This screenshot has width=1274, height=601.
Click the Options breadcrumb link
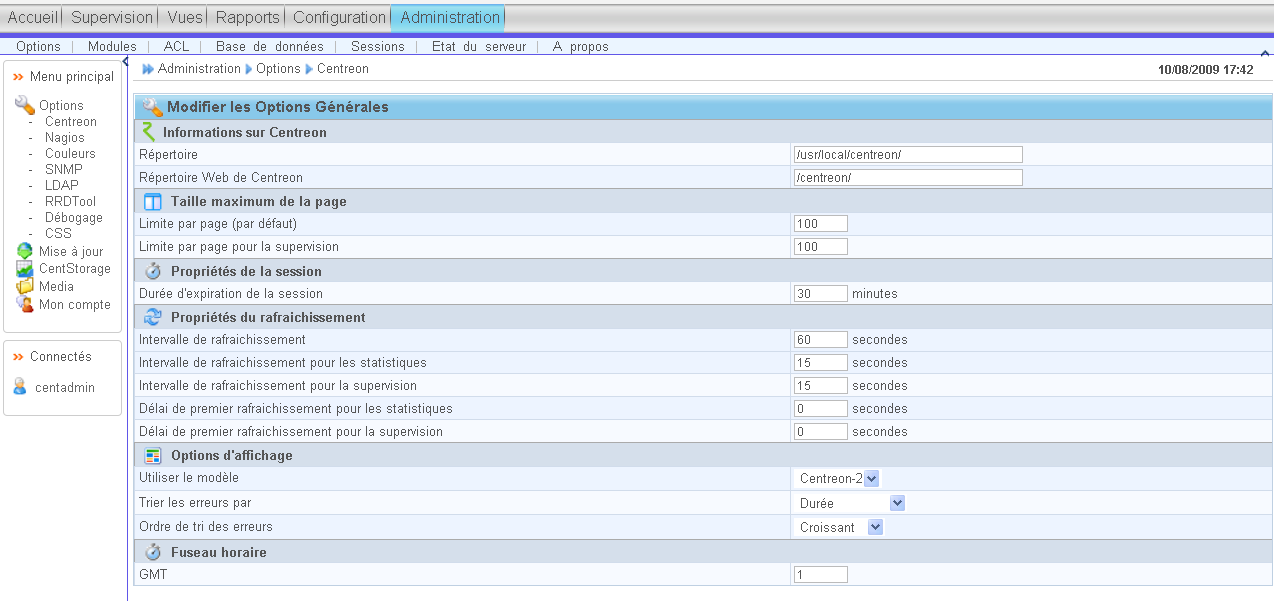(278, 69)
